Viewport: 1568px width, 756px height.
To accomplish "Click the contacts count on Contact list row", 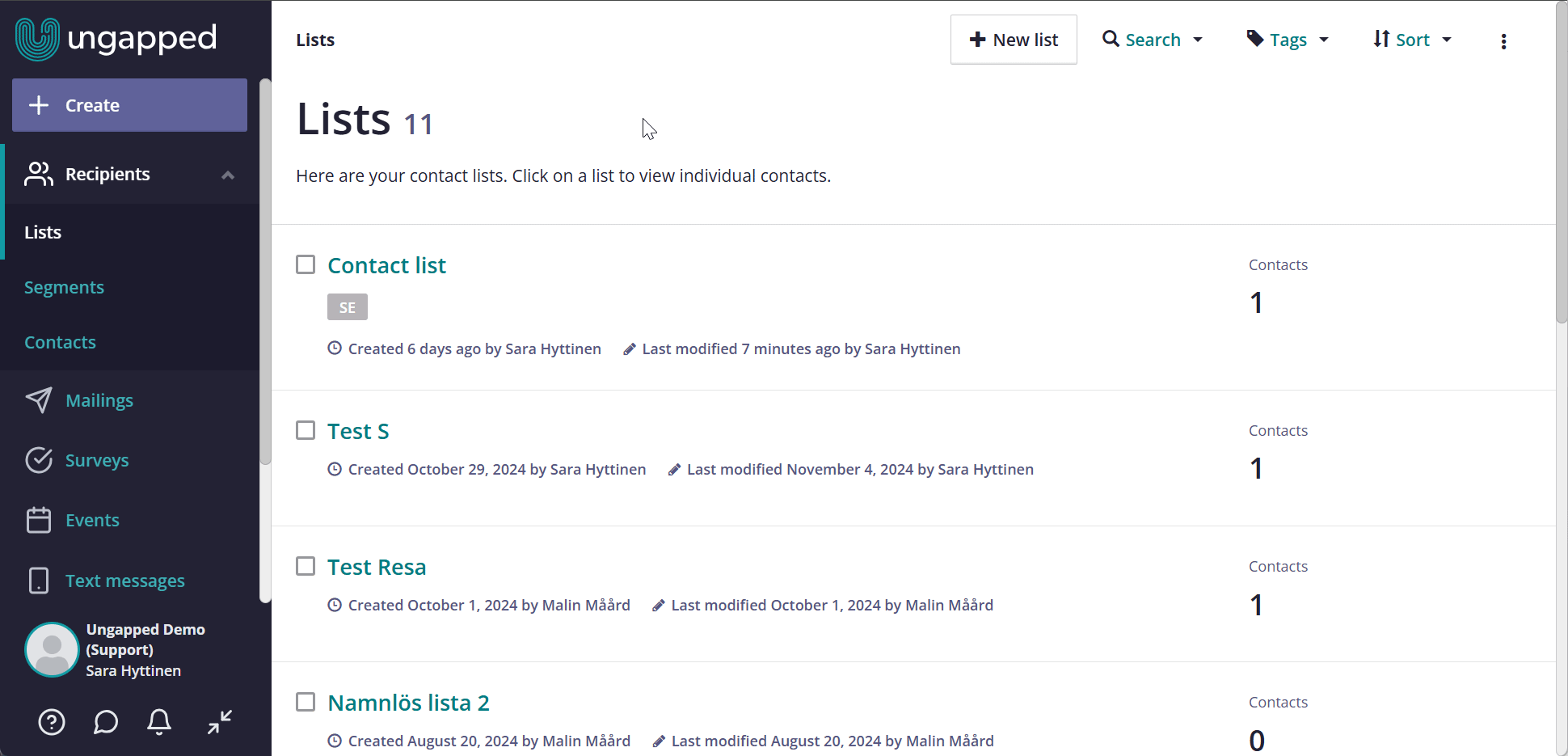I will coord(1256,302).
